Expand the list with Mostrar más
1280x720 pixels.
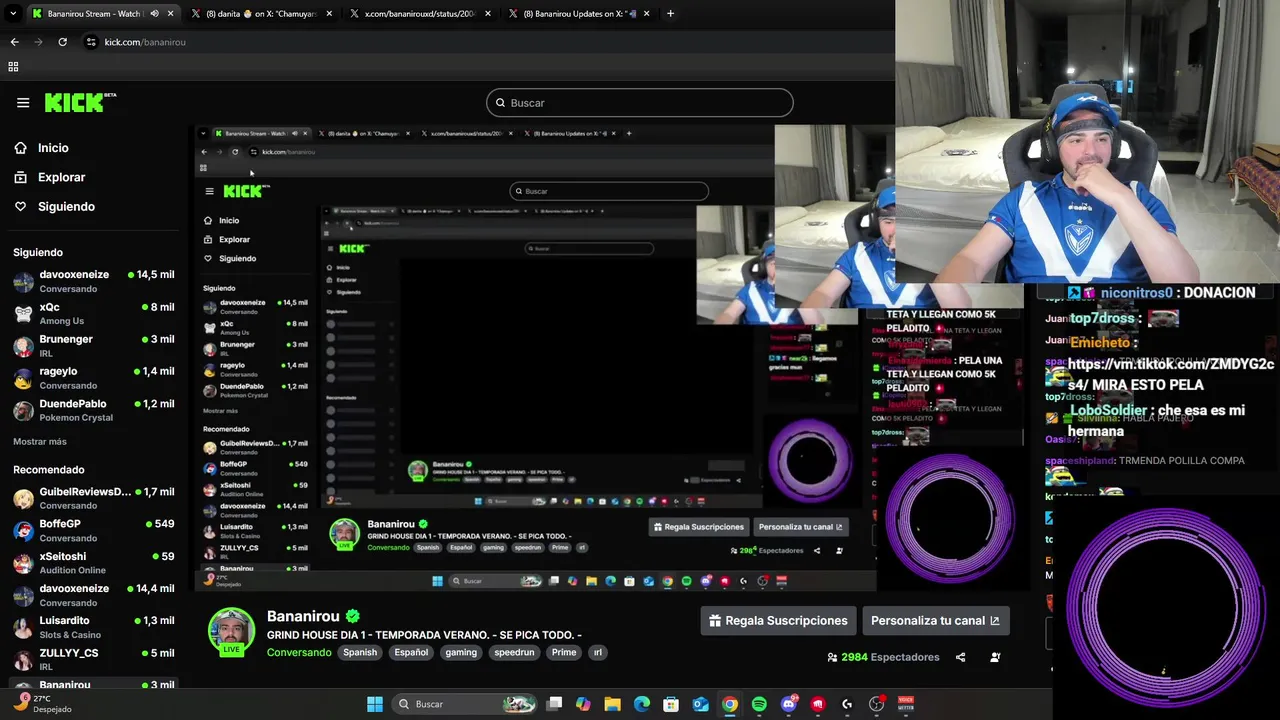tap(40, 441)
